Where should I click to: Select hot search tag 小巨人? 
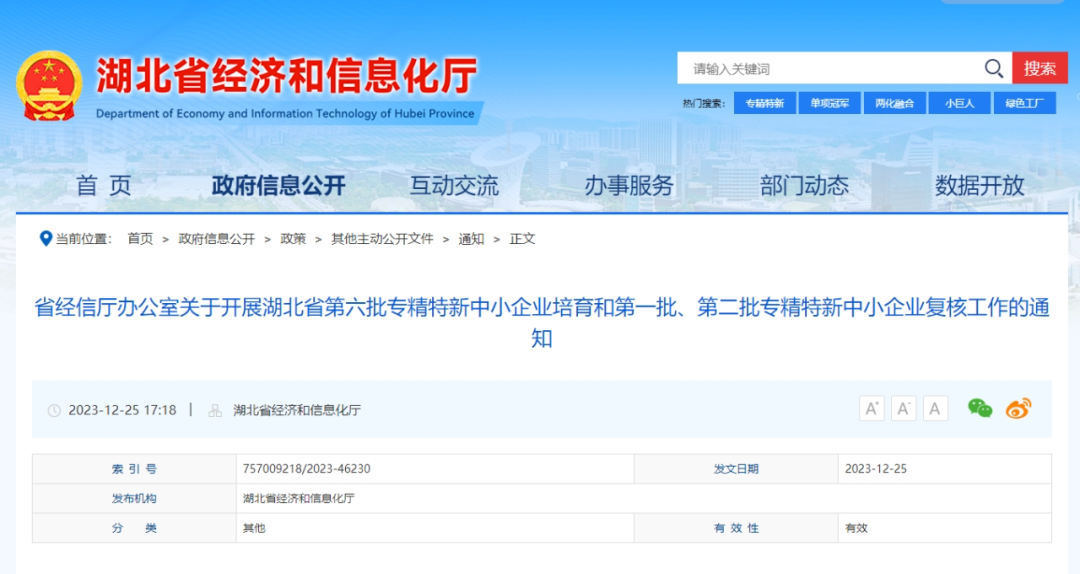click(959, 103)
